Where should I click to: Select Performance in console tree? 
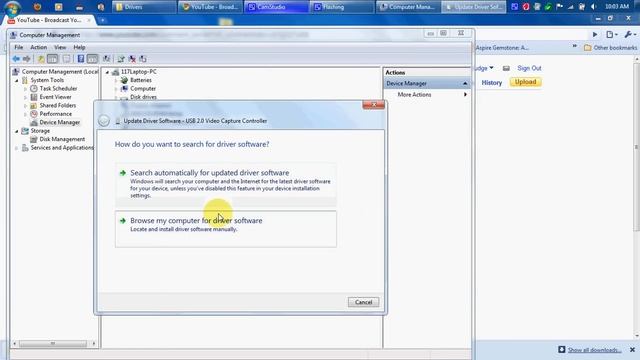(56, 114)
